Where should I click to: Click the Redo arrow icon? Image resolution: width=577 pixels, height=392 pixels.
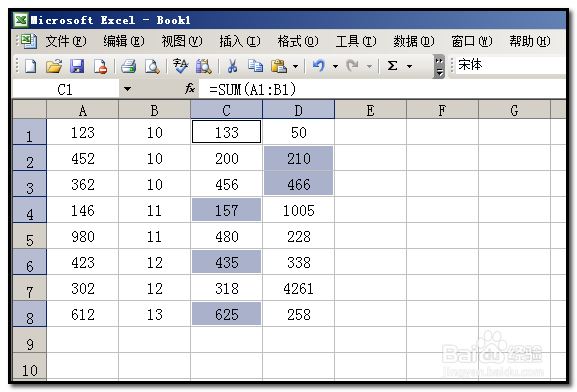point(352,66)
